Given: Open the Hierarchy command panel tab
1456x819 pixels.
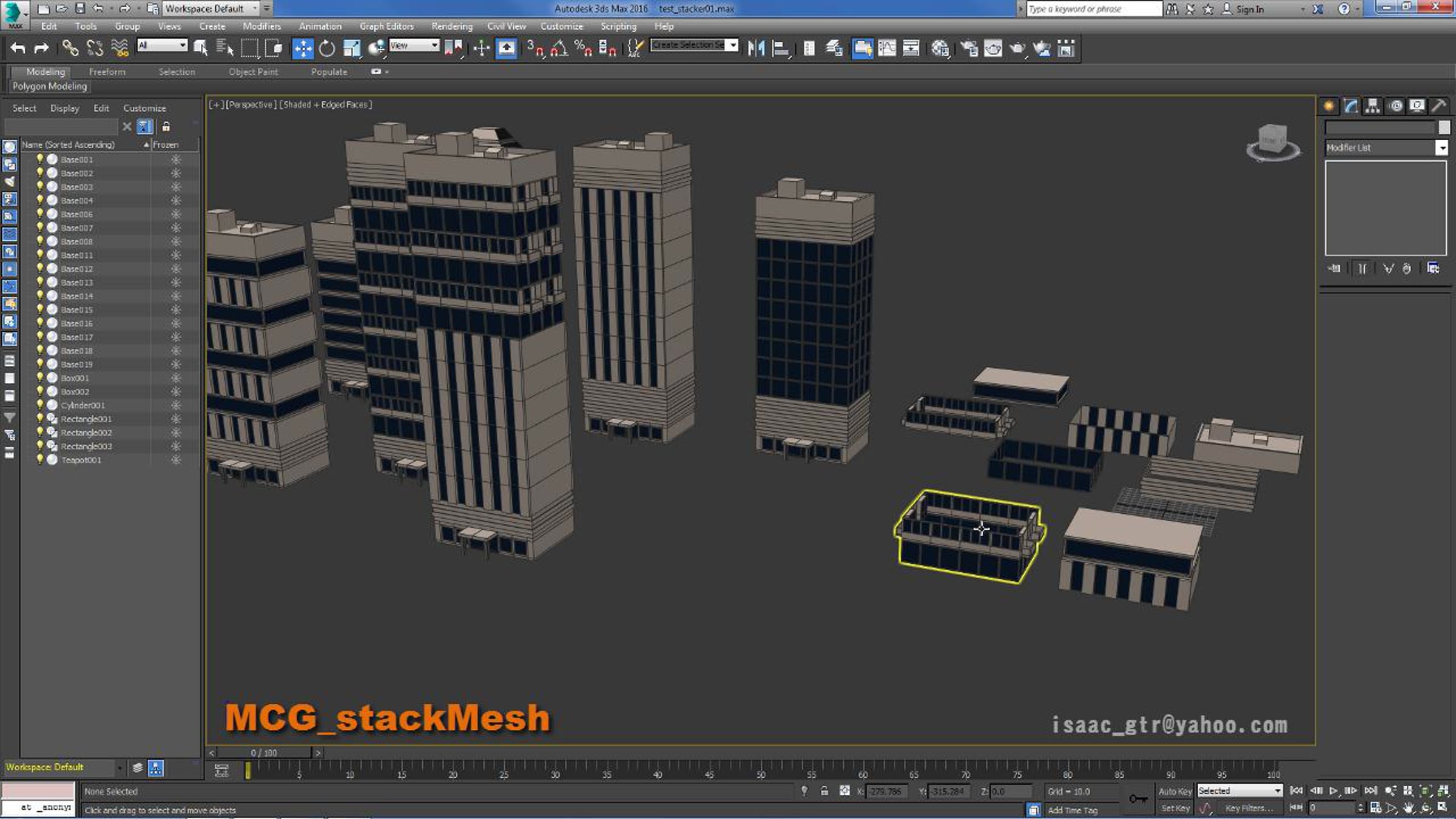Looking at the screenshot, I should 1372,106.
